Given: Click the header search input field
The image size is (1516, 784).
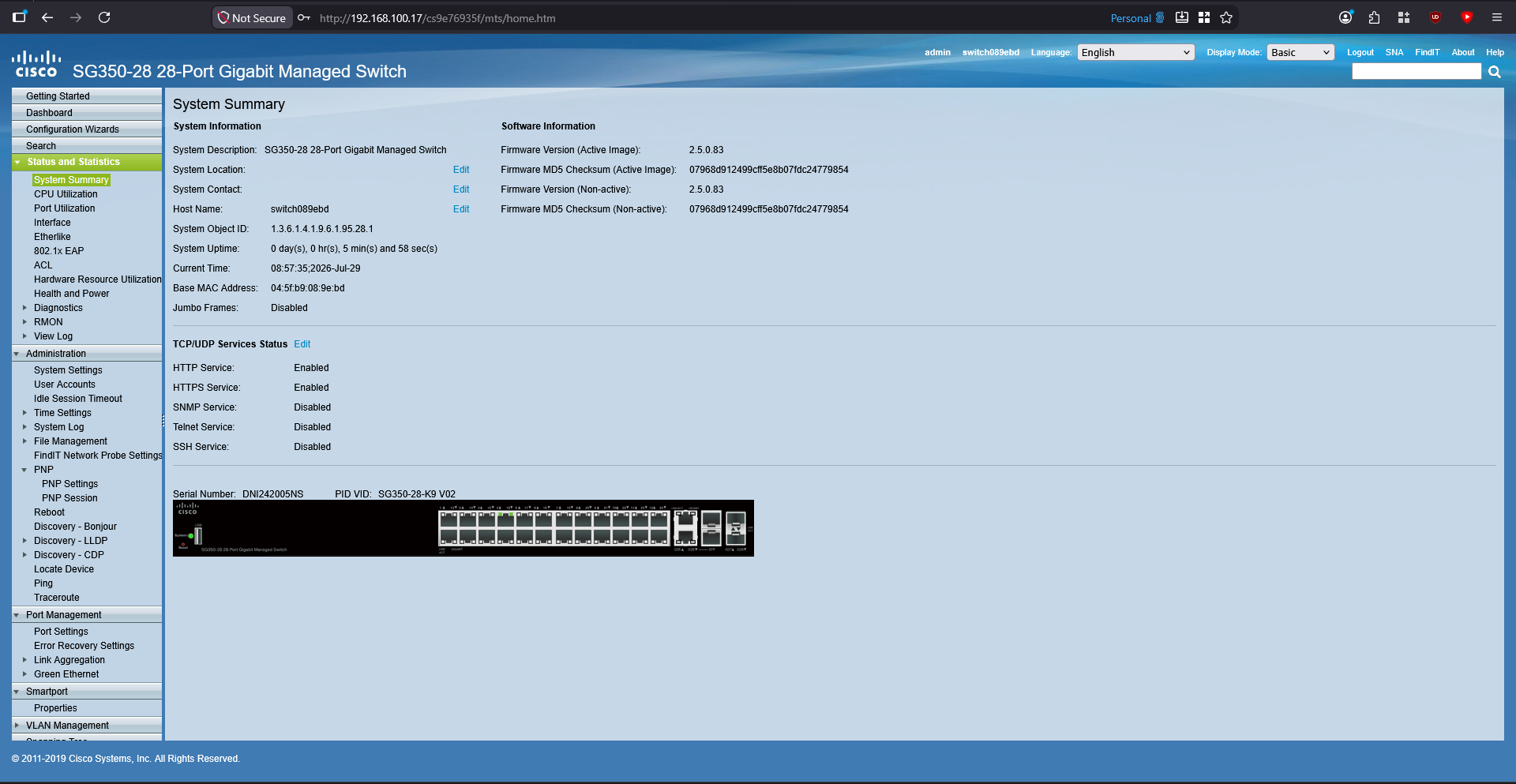Looking at the screenshot, I should 1417,72.
